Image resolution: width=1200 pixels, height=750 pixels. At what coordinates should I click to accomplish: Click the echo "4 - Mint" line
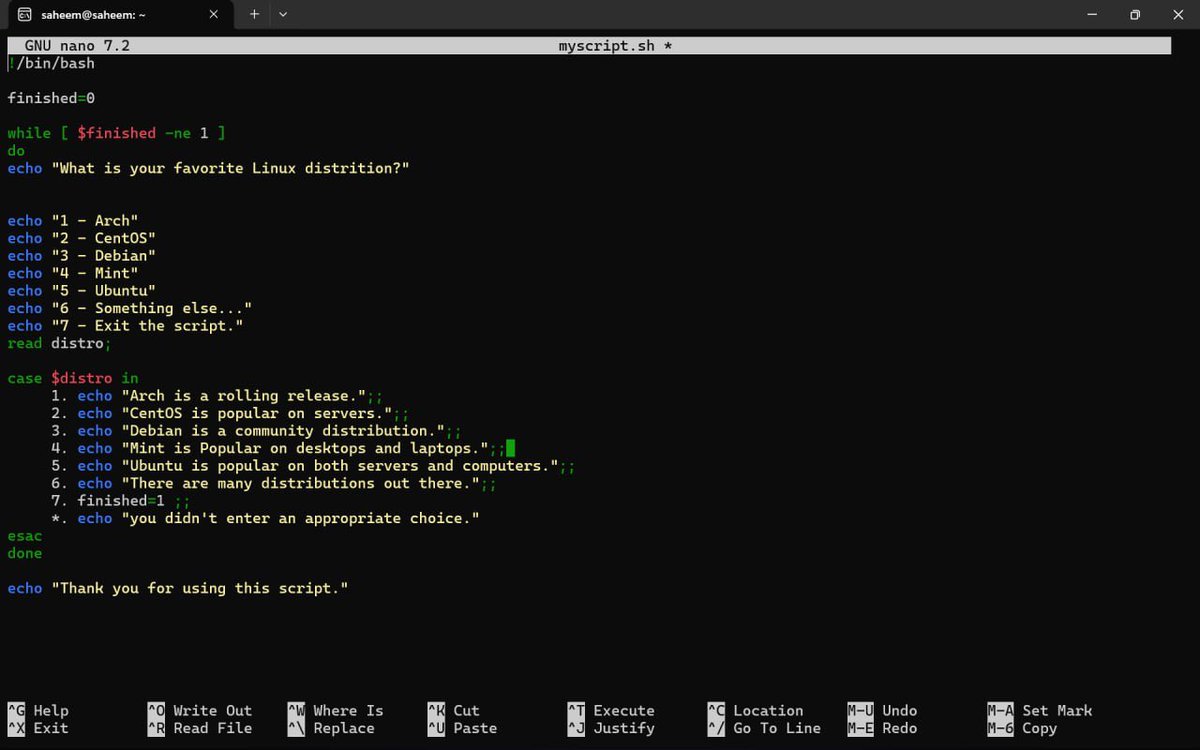pyautogui.click(x=73, y=273)
